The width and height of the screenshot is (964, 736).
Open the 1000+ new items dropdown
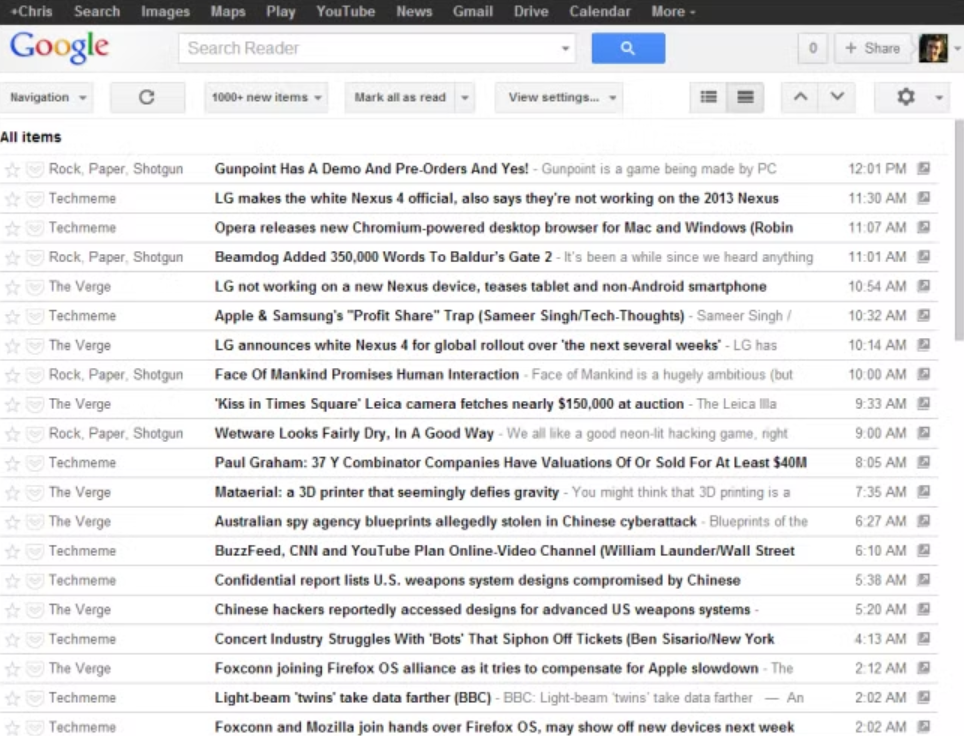[x=266, y=97]
